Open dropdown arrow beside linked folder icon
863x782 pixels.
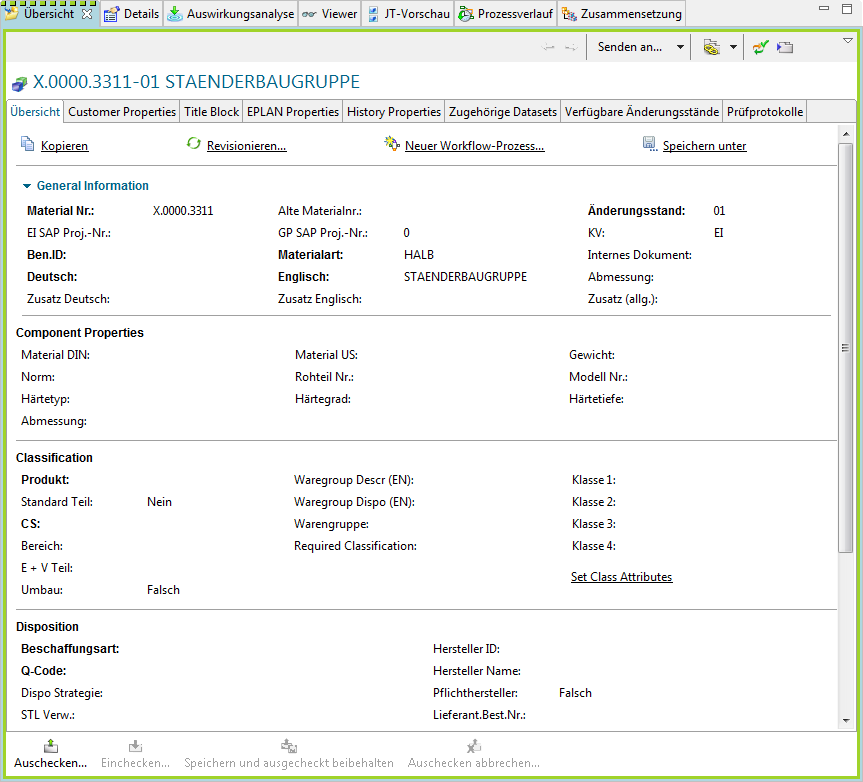(x=733, y=47)
